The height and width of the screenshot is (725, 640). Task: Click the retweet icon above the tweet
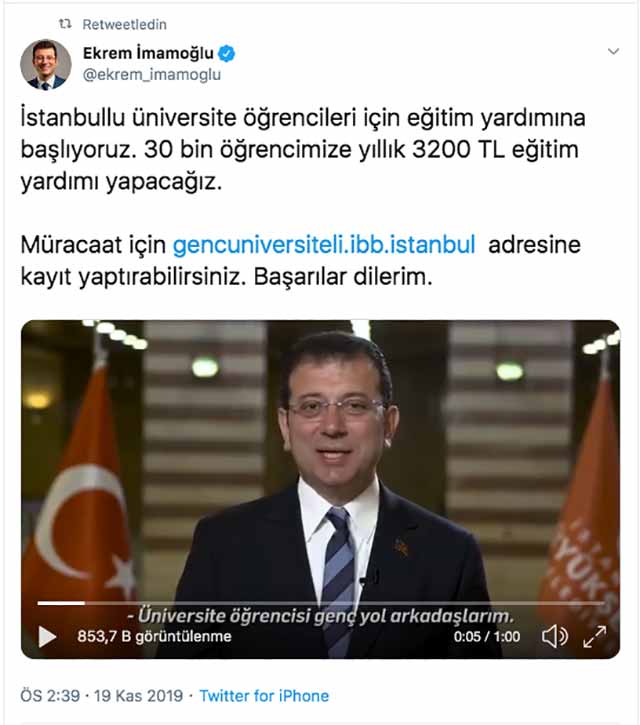point(65,24)
